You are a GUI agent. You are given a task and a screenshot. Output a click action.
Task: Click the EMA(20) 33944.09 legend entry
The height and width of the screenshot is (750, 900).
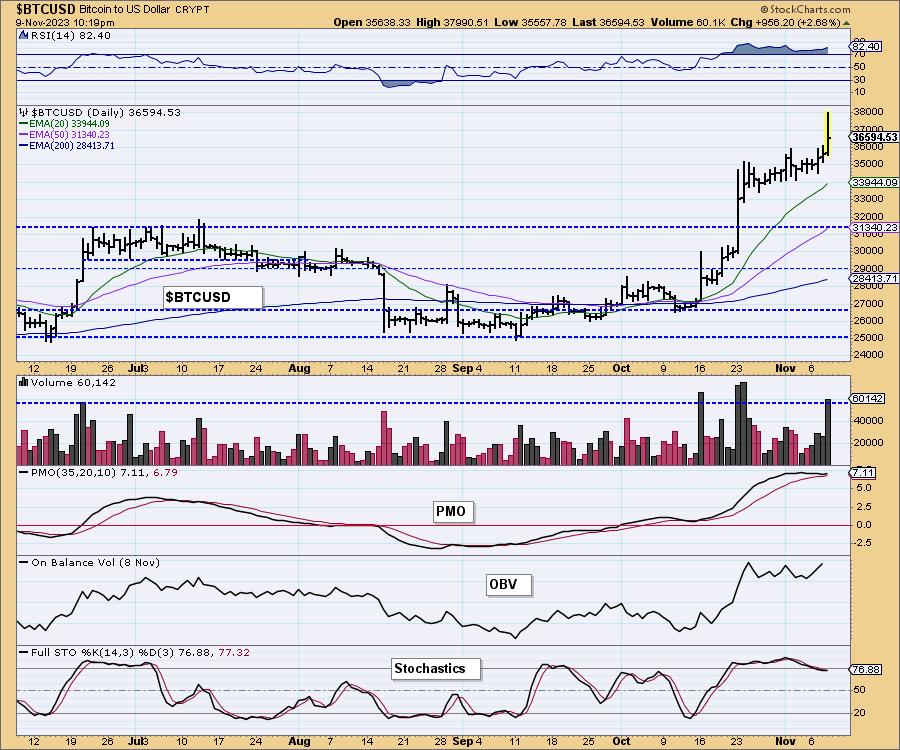(x=69, y=123)
